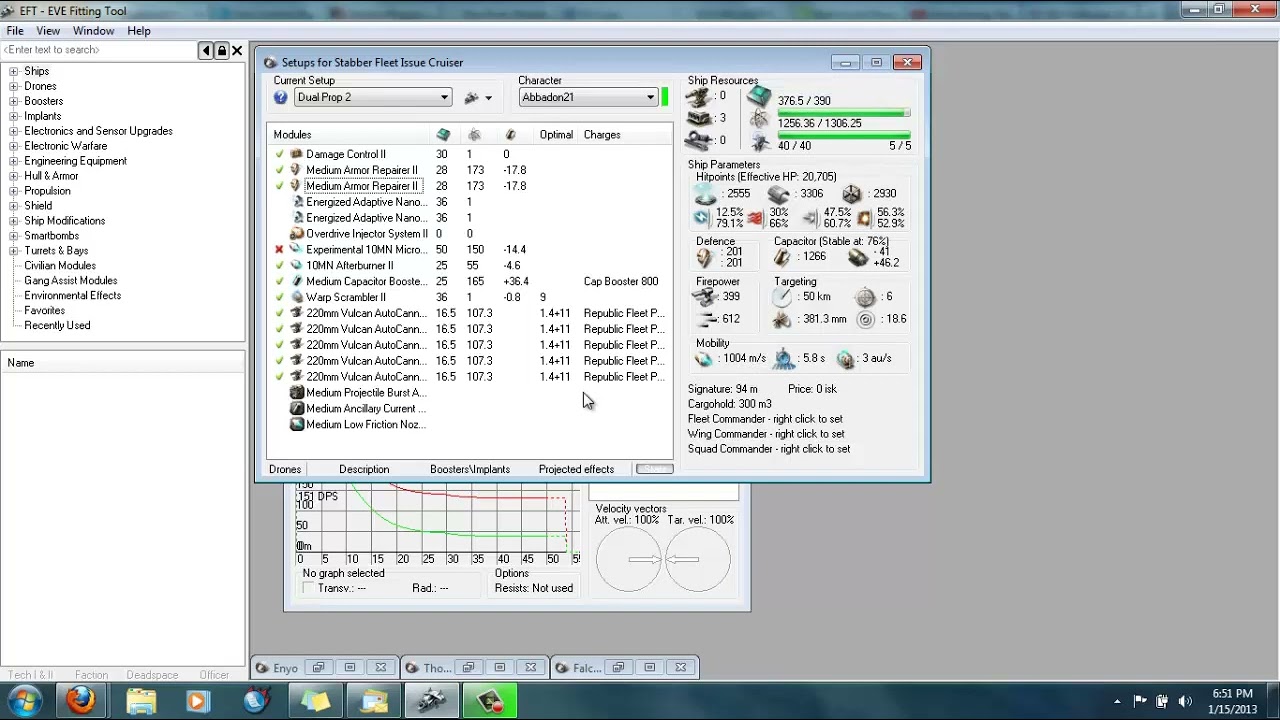
Task: Open the Help menu
Action: coord(139,31)
